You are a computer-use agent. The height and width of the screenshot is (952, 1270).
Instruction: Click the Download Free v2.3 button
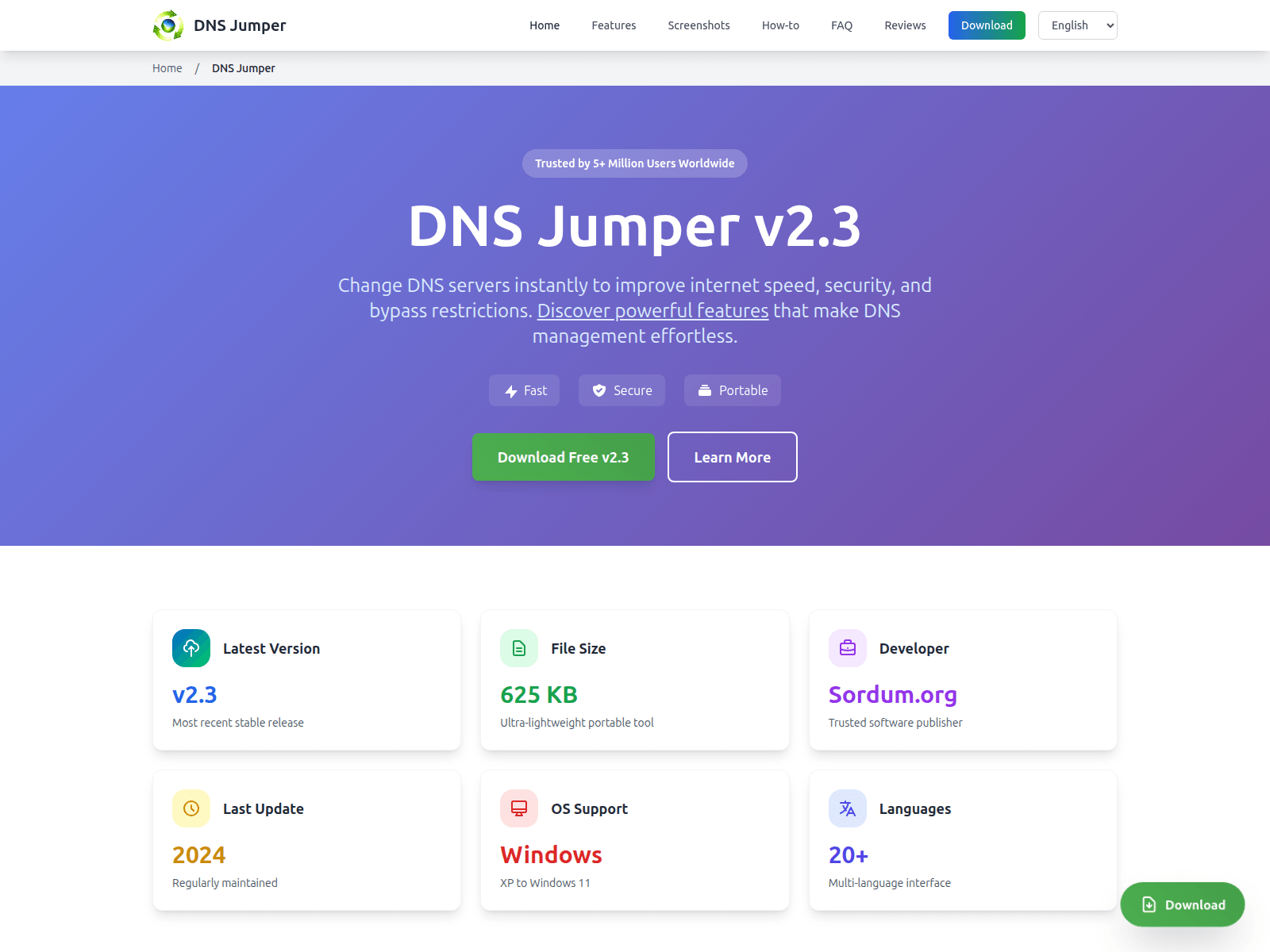pos(564,457)
